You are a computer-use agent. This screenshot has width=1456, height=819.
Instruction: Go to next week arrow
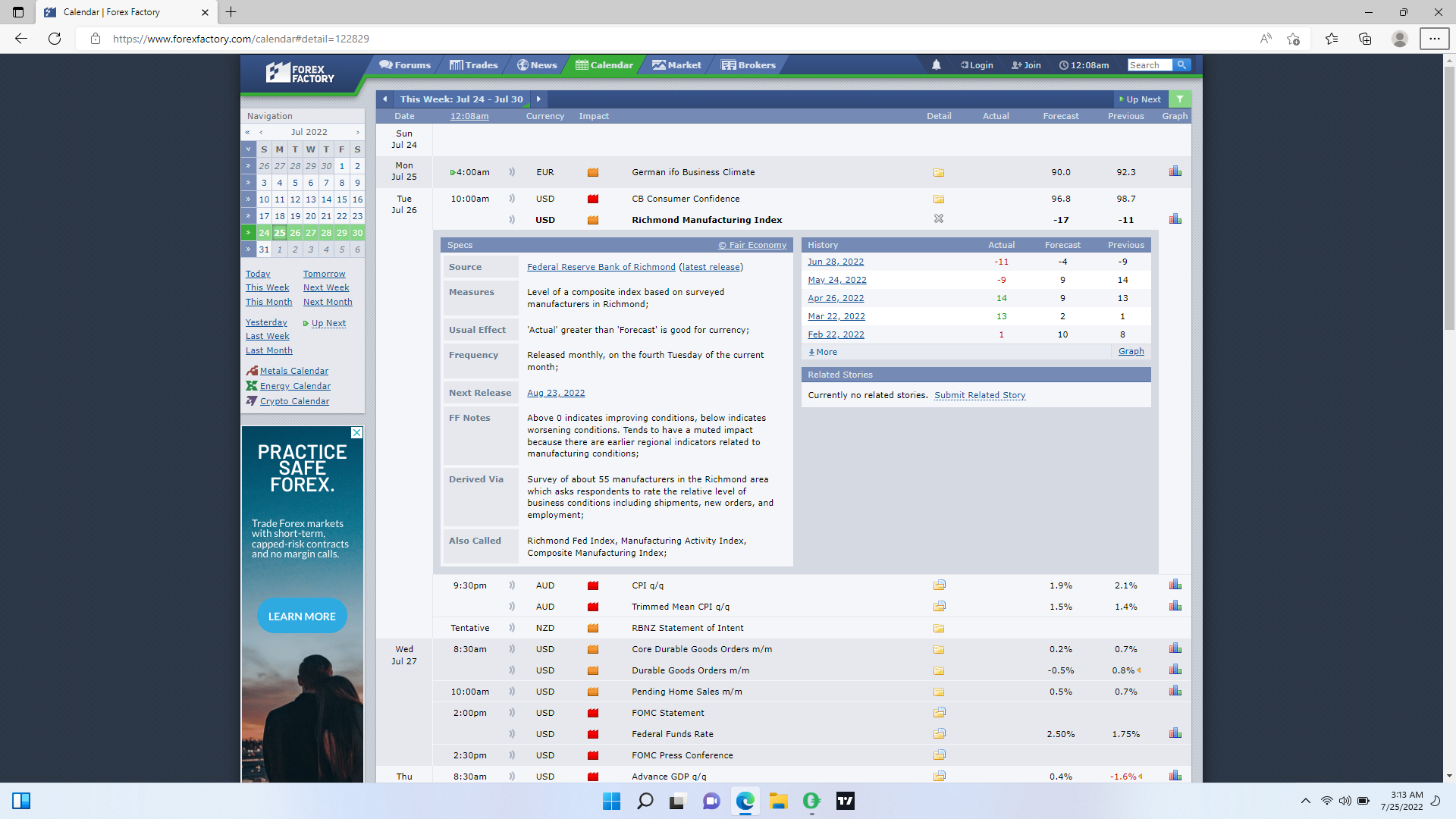click(x=538, y=99)
